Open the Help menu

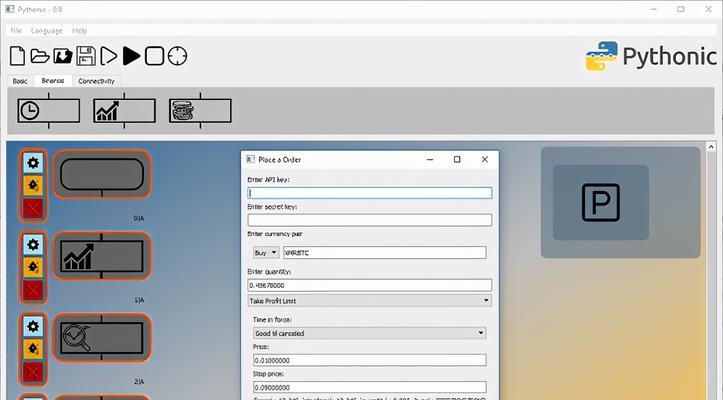coord(79,30)
